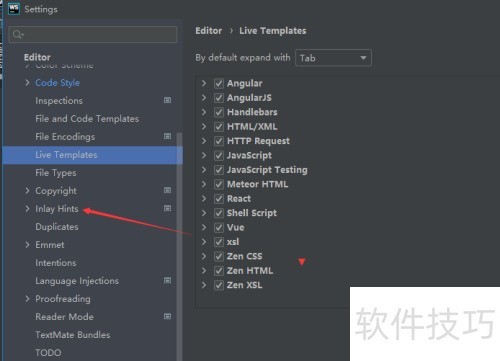
Task: Expand the JavaScript template group
Action: point(204,155)
